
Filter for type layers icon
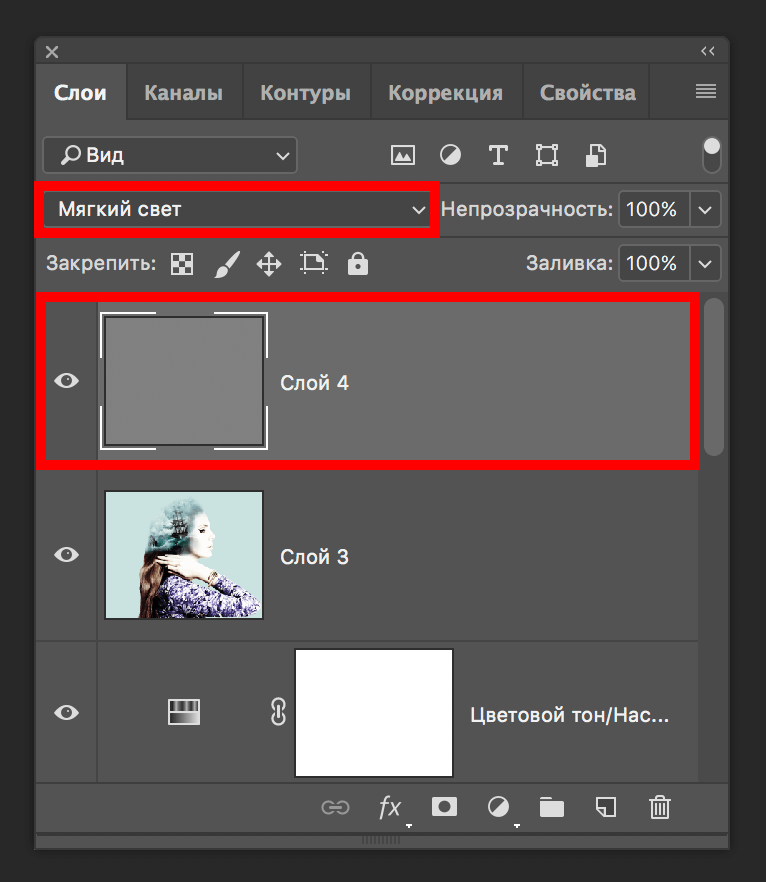point(498,155)
